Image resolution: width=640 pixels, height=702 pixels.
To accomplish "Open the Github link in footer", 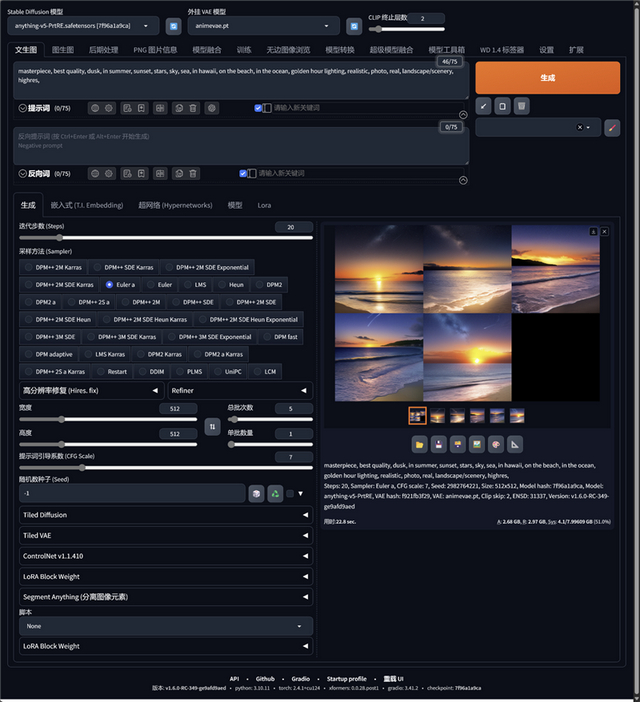I will coord(264,678).
